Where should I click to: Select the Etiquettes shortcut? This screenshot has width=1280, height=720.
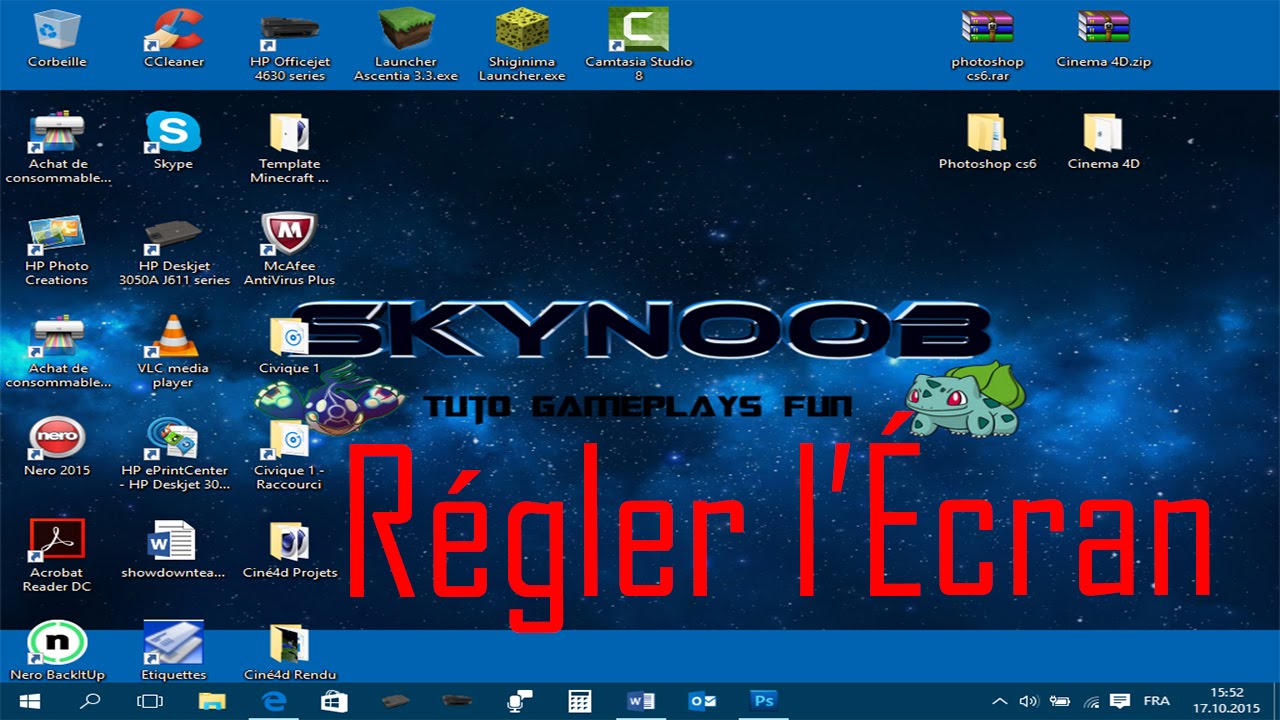(x=173, y=651)
